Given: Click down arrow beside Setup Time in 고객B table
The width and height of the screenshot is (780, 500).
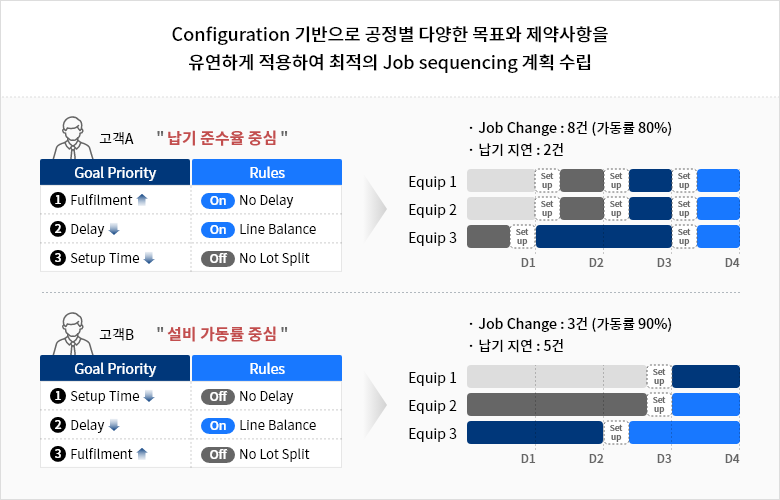Looking at the screenshot, I should pos(149,396).
